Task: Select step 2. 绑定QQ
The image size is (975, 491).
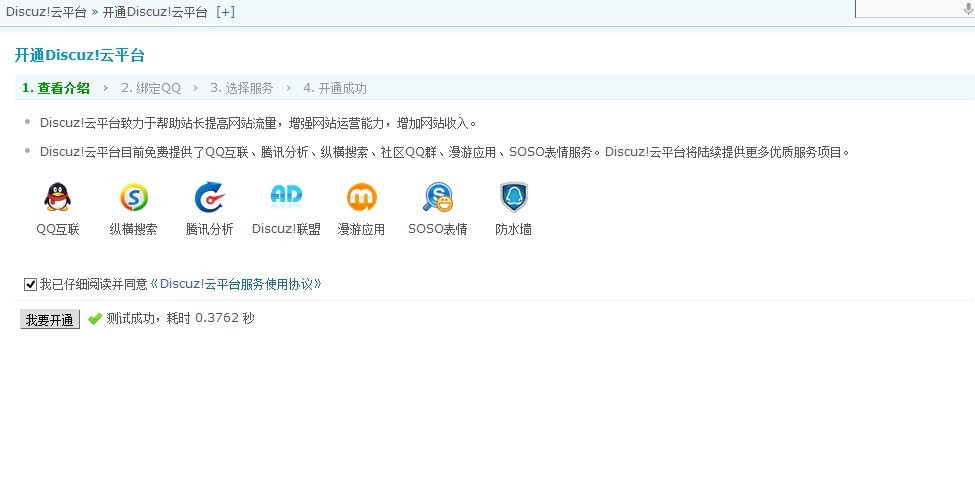Action: click(x=151, y=88)
